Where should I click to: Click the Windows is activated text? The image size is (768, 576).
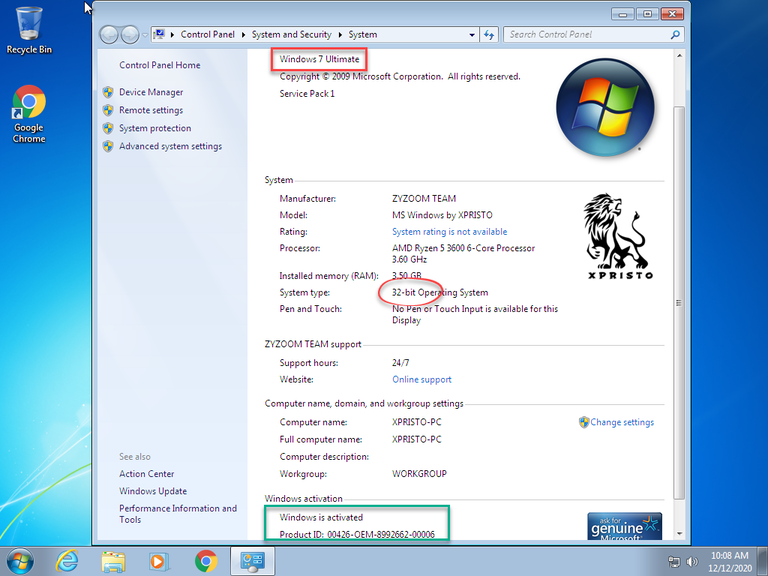tap(321, 517)
